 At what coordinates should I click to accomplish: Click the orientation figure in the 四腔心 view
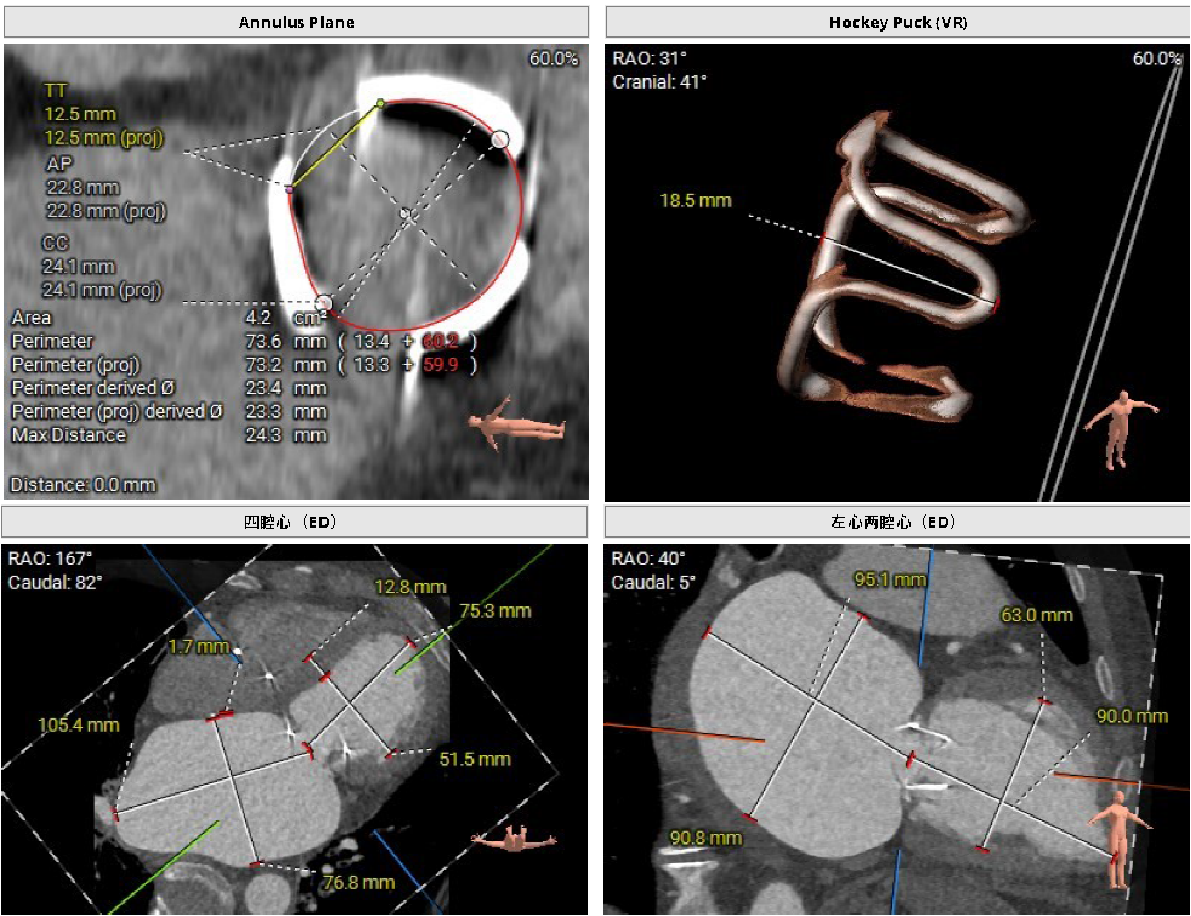[514, 838]
